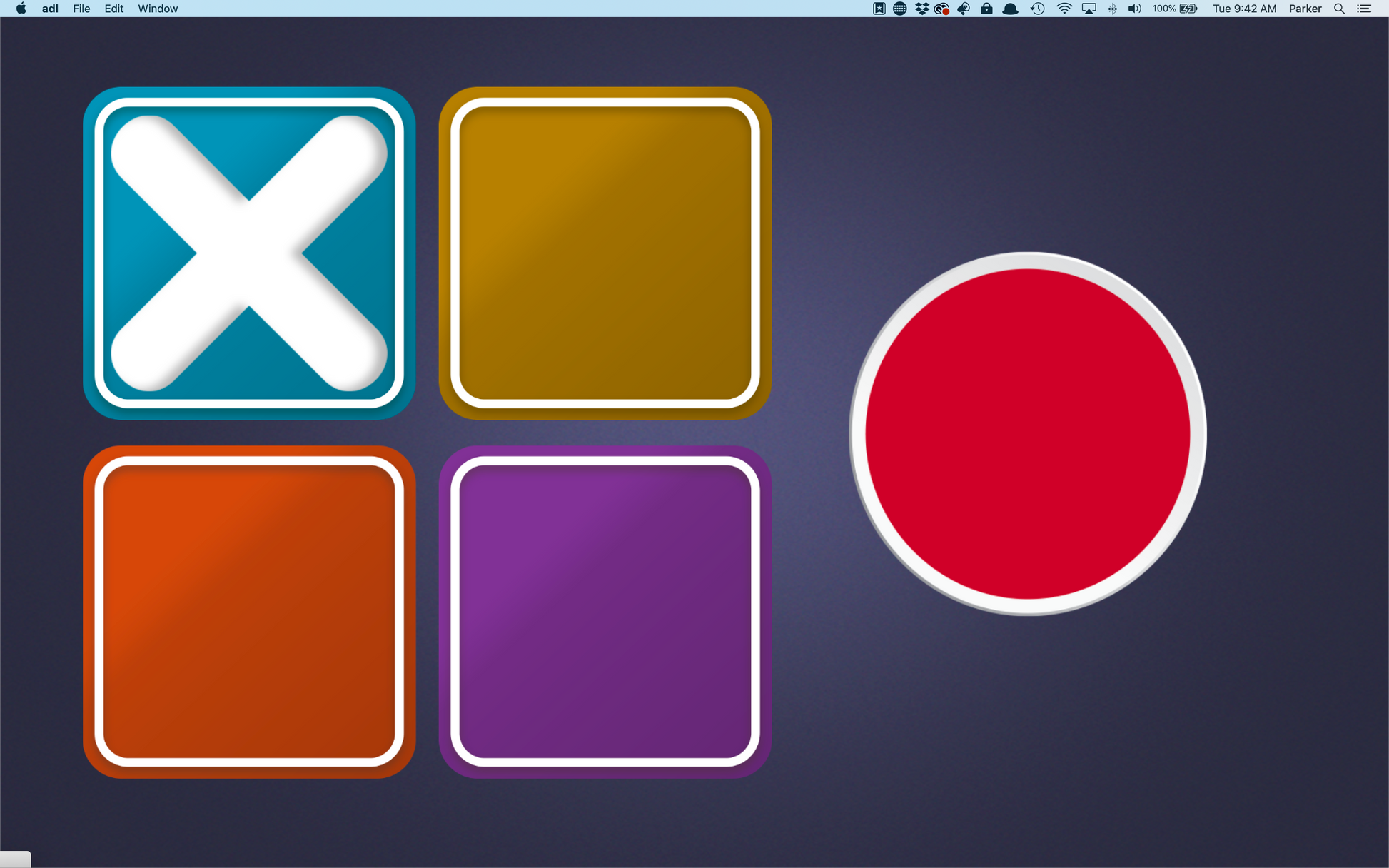Open the Edit menu
Image resolution: width=1389 pixels, height=868 pixels.
113,9
